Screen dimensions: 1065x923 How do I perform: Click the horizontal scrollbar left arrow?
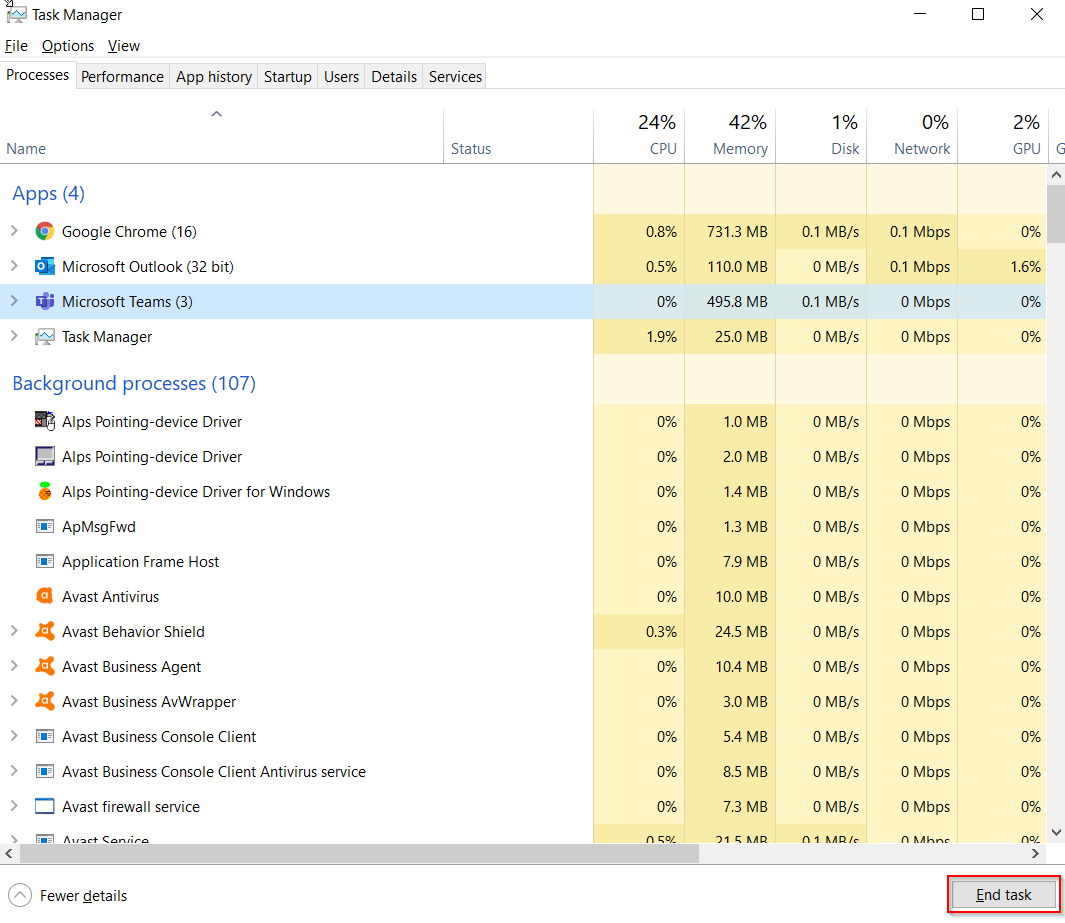point(9,853)
